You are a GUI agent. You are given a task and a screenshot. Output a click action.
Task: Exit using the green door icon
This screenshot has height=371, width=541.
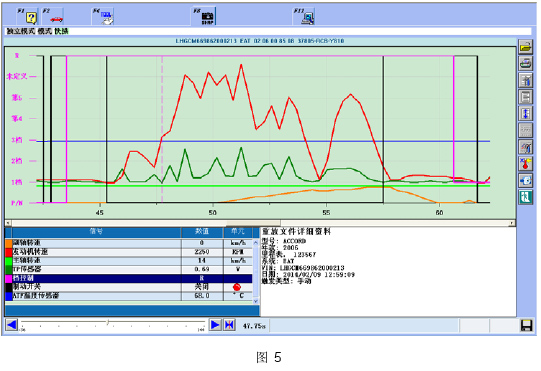click(525, 197)
